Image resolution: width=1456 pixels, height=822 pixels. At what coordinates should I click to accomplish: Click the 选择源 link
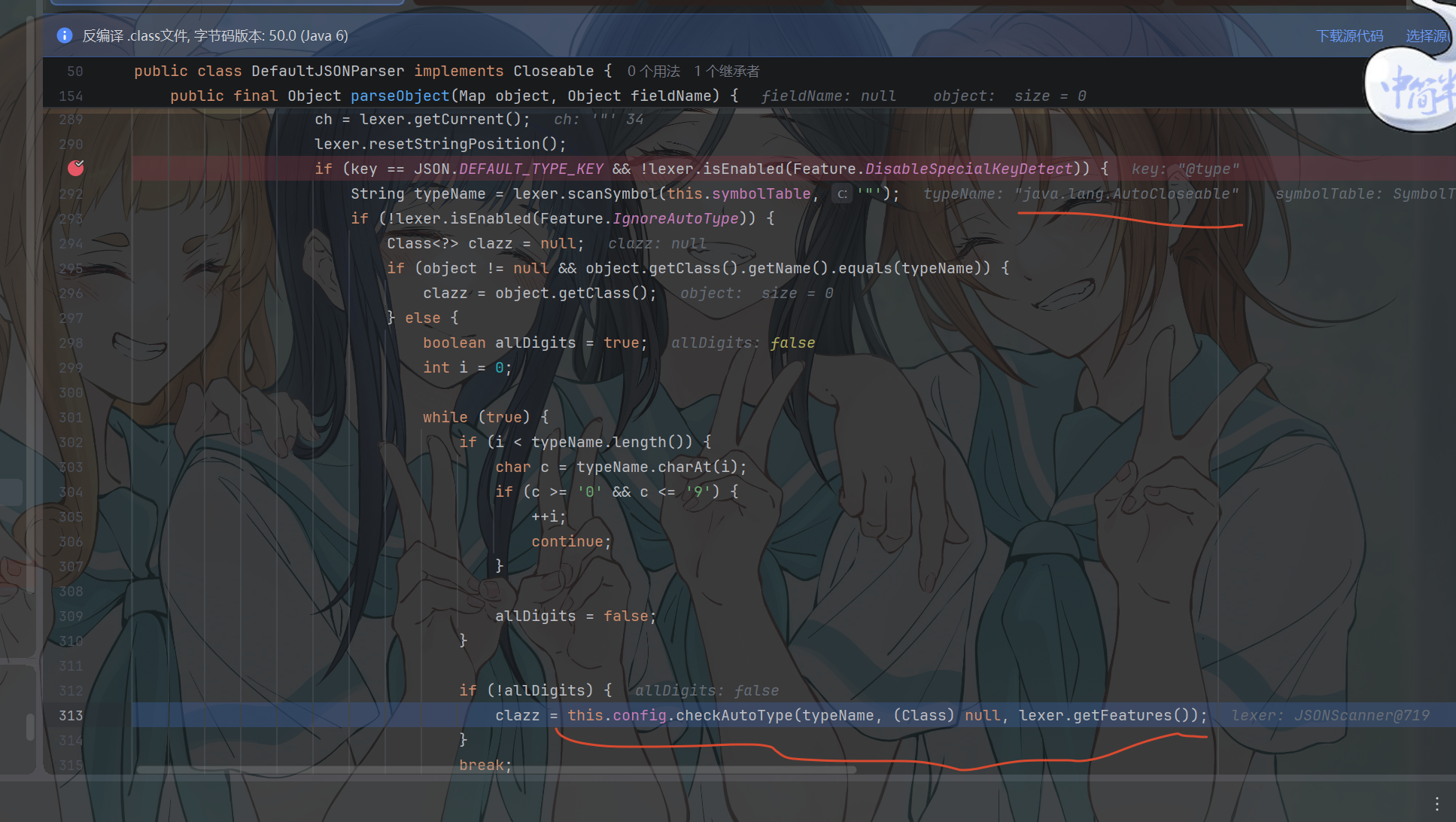[1427, 35]
